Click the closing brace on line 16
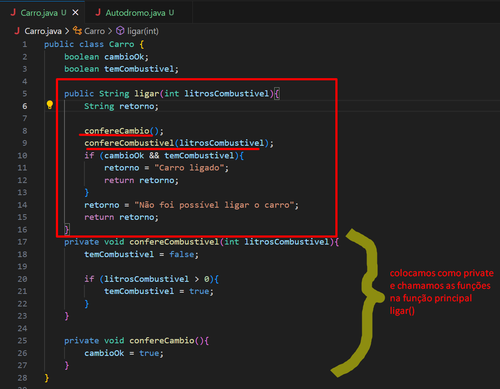 [x=67, y=230]
